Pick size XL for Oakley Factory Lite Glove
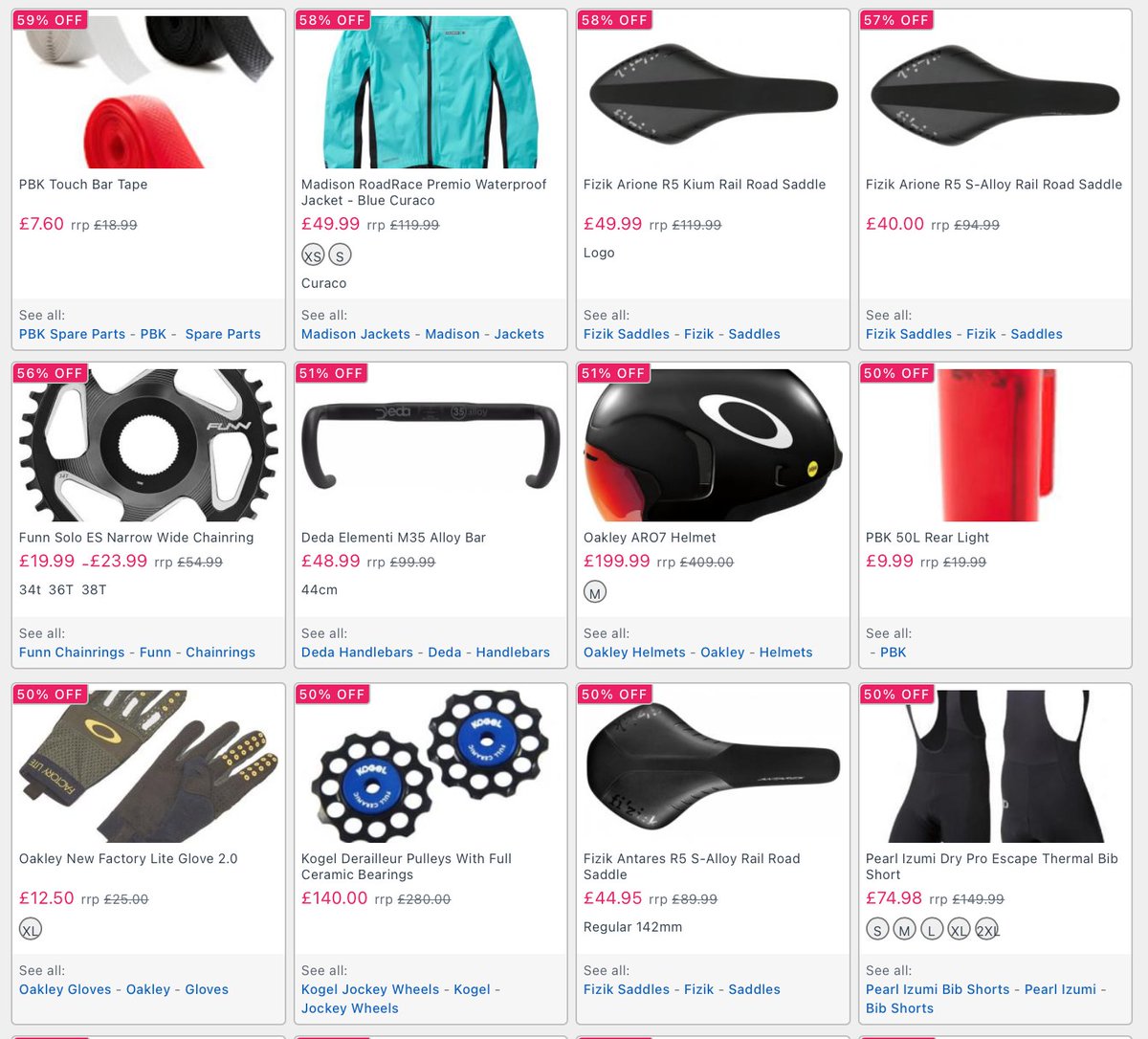Viewport: 1148px width, 1039px height. (31, 929)
